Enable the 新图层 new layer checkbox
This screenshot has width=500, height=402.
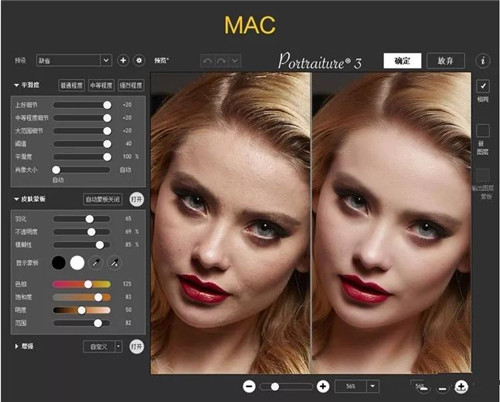point(483,130)
